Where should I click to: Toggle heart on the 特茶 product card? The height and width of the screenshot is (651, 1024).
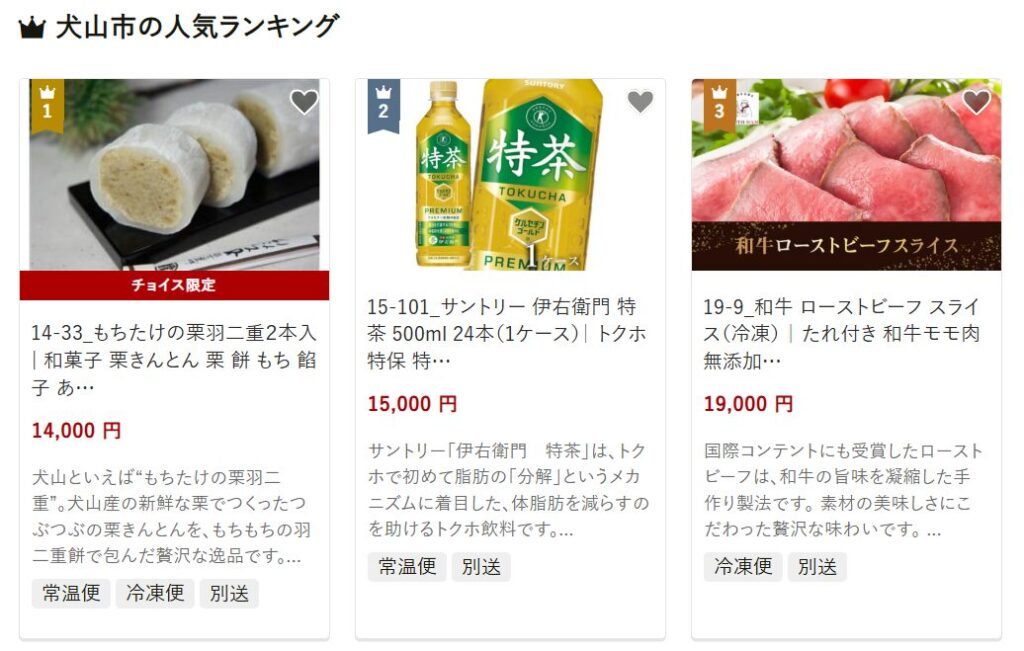(x=640, y=101)
